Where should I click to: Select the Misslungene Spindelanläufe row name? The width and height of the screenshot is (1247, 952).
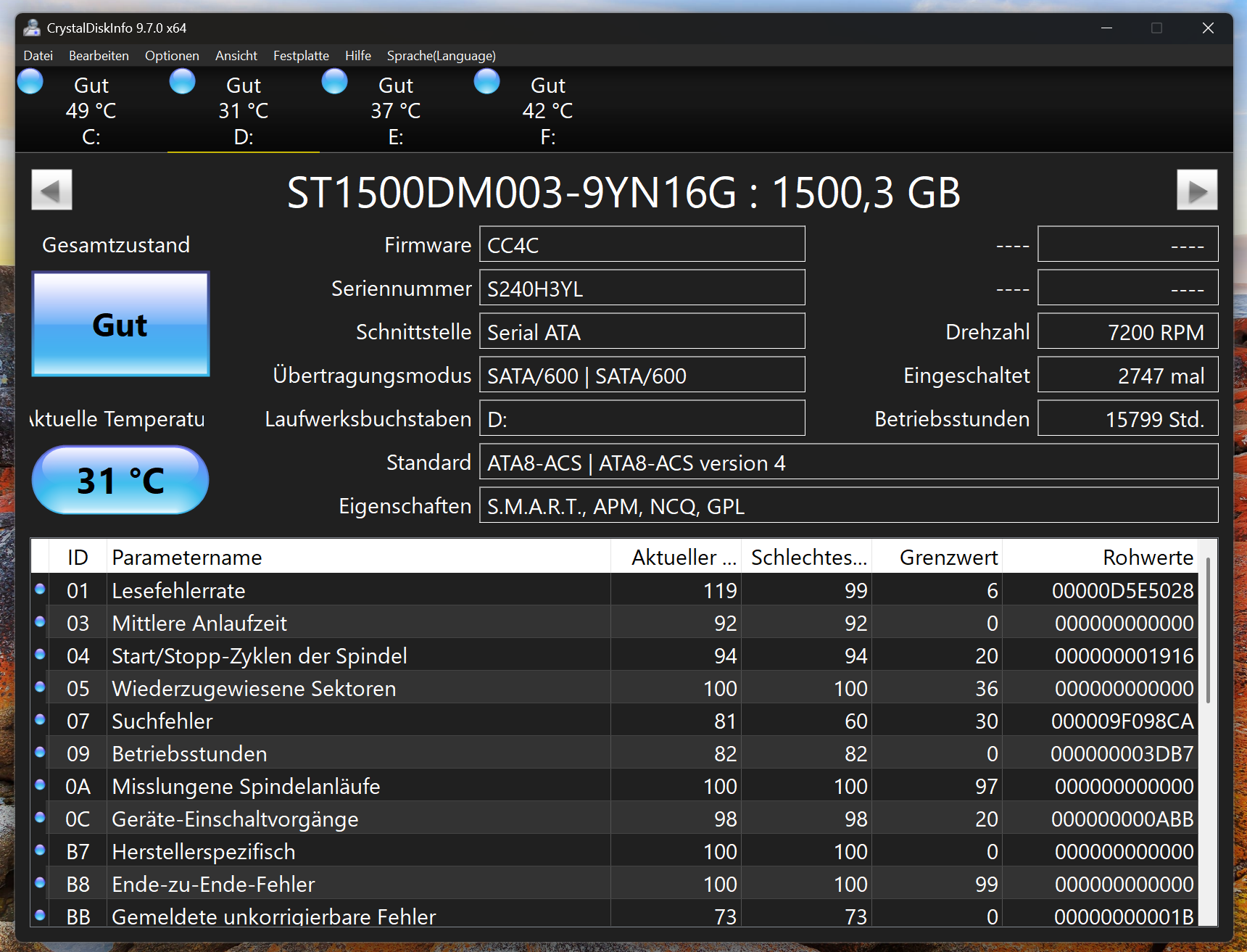pyautogui.click(x=246, y=787)
